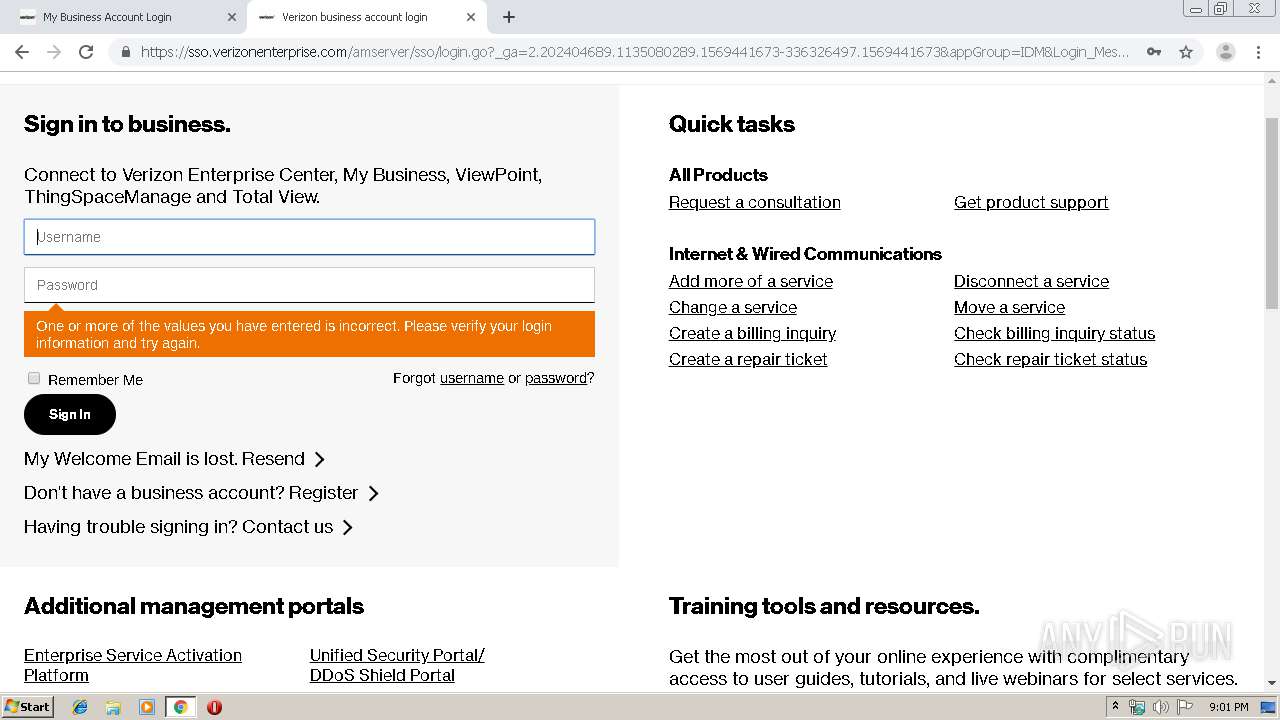The width and height of the screenshot is (1280, 720).
Task: Open Unified Security Portal/DDoS Shield Portal link
Action: click(397, 665)
